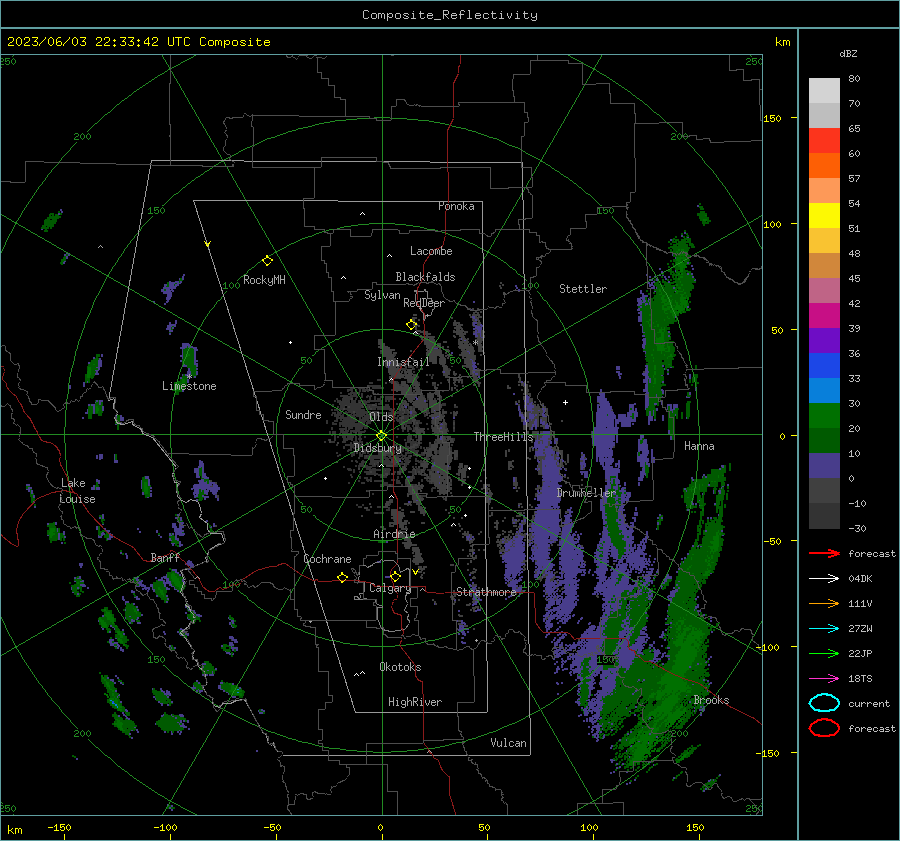This screenshot has width=900, height=841.
Task: Click the Composite_Reflectivity title
Action: click(450, 15)
